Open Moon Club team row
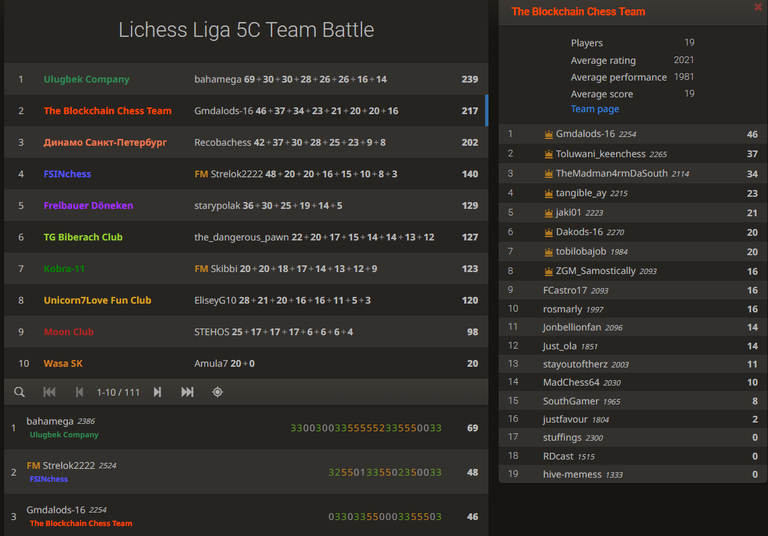This screenshot has width=768, height=536. 246,332
